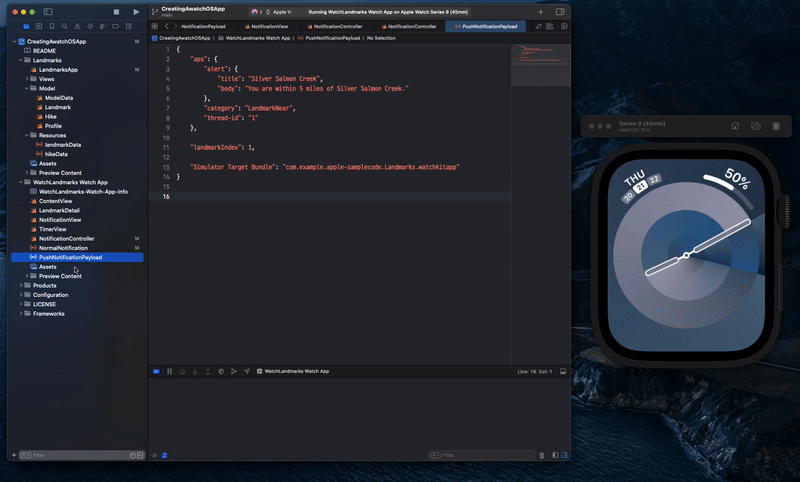Open TimerView in the navigator
The width and height of the screenshot is (800, 482).
(53, 230)
